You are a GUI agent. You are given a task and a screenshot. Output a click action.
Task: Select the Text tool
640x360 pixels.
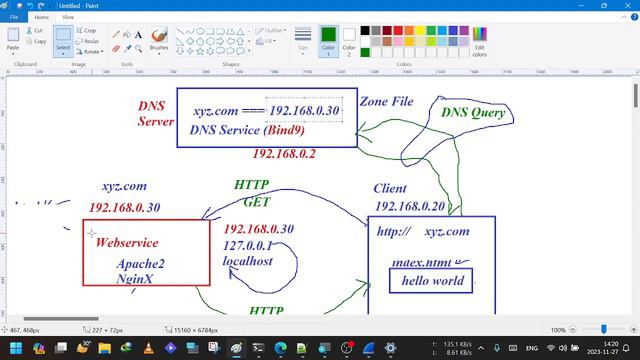point(138,35)
